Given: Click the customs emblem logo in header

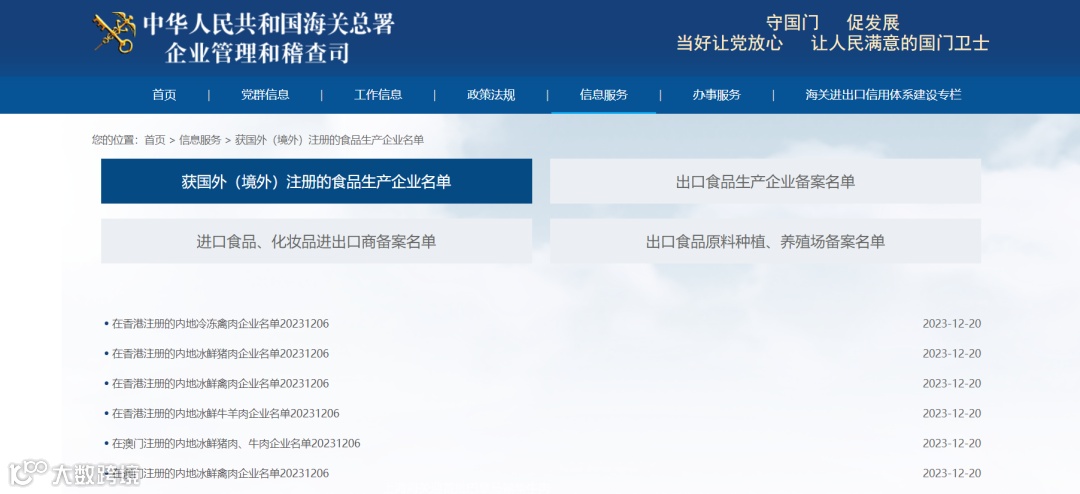Looking at the screenshot, I should 115,32.
